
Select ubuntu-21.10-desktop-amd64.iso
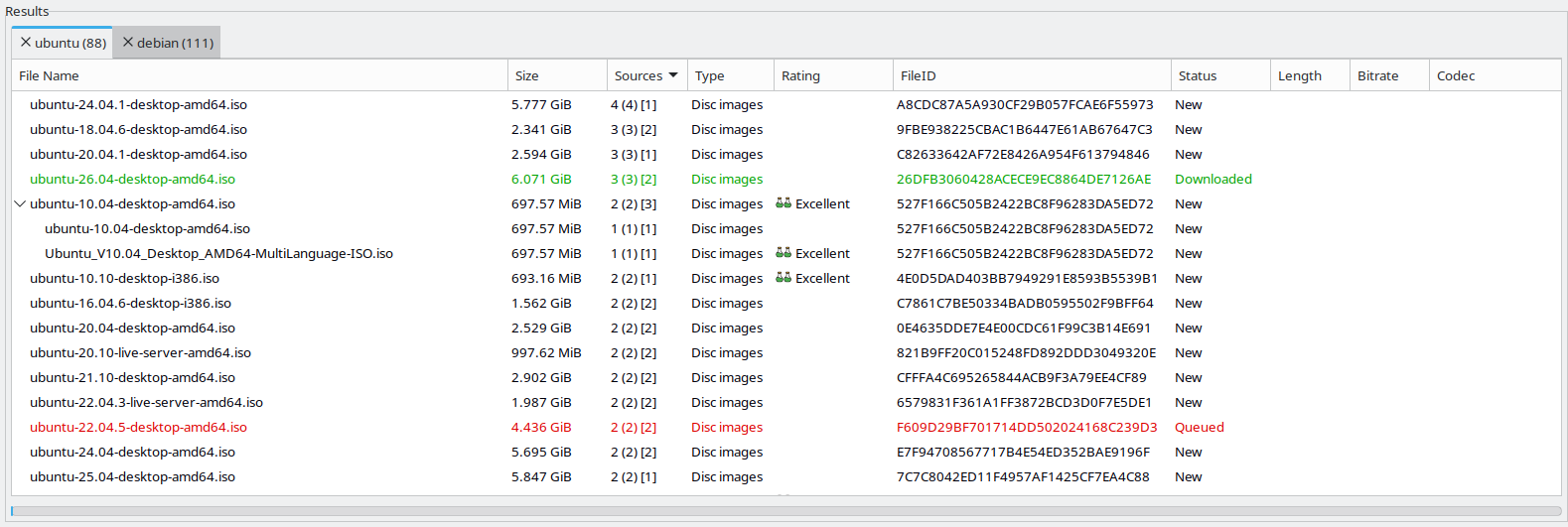click(132, 377)
